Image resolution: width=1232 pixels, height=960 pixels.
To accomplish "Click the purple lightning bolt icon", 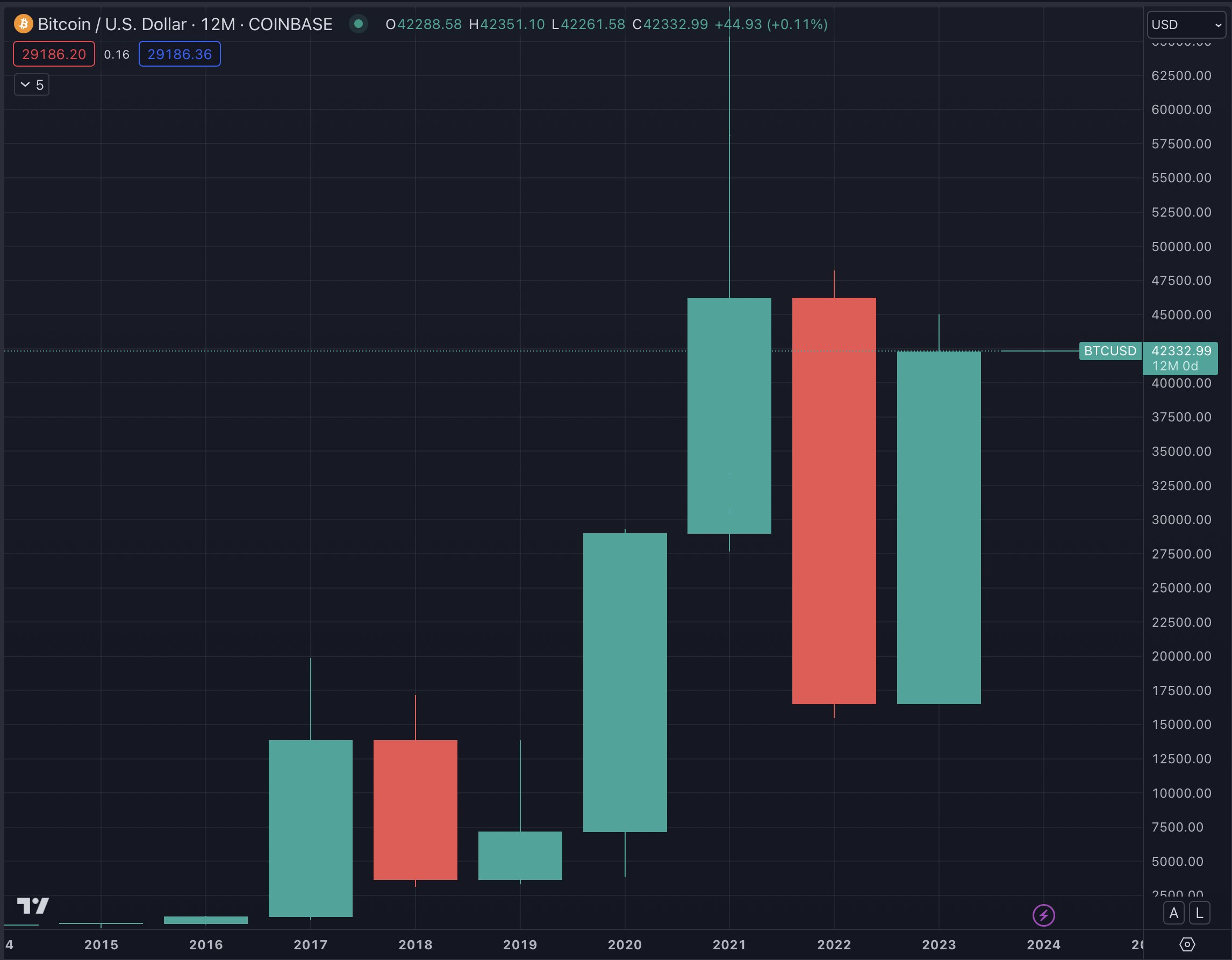I will (1043, 915).
